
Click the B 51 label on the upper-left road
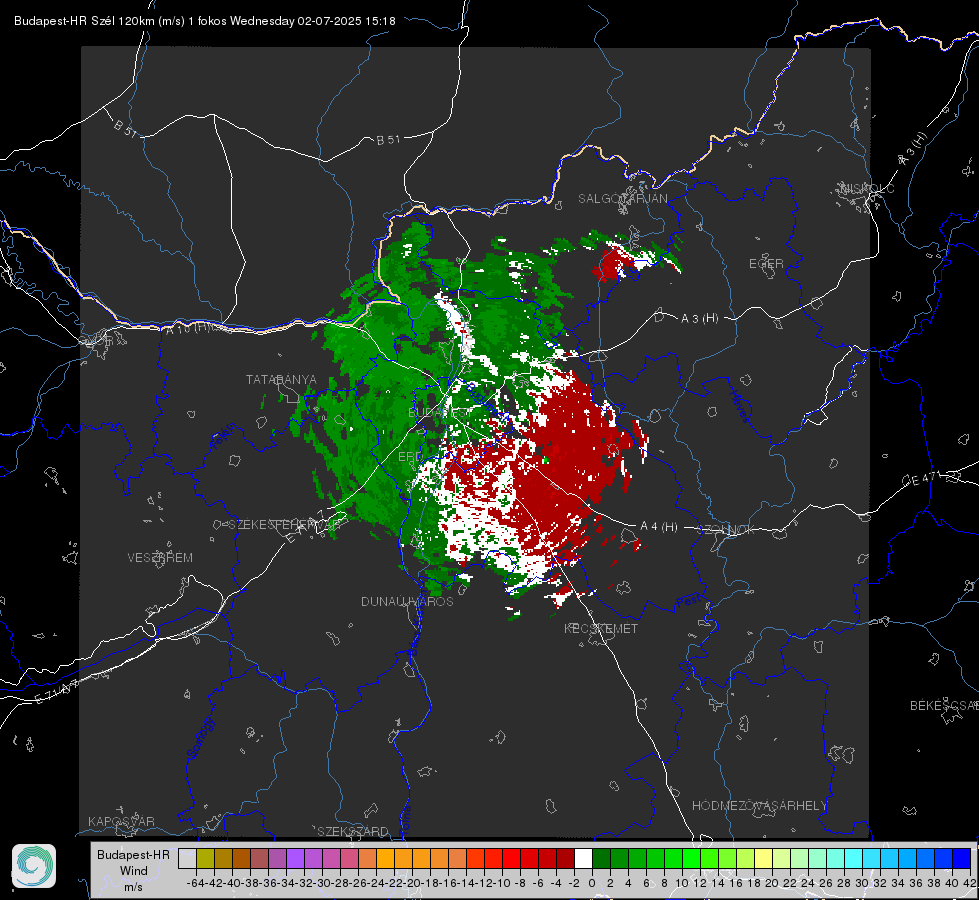tap(125, 128)
